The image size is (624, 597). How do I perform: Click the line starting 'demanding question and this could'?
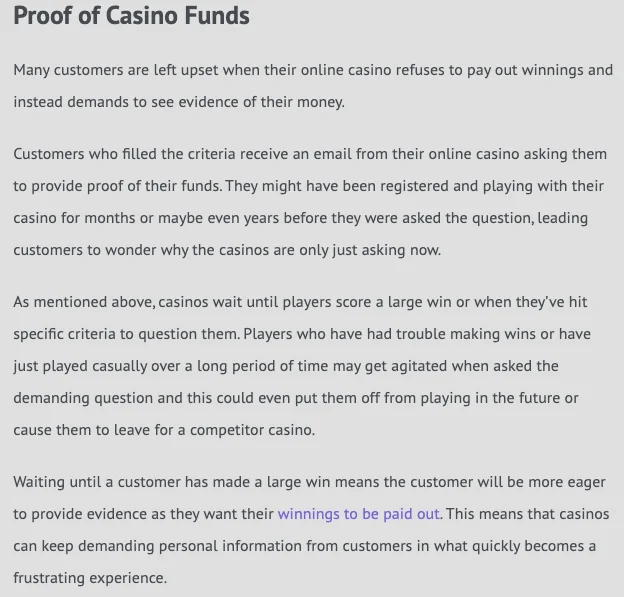pos(296,398)
